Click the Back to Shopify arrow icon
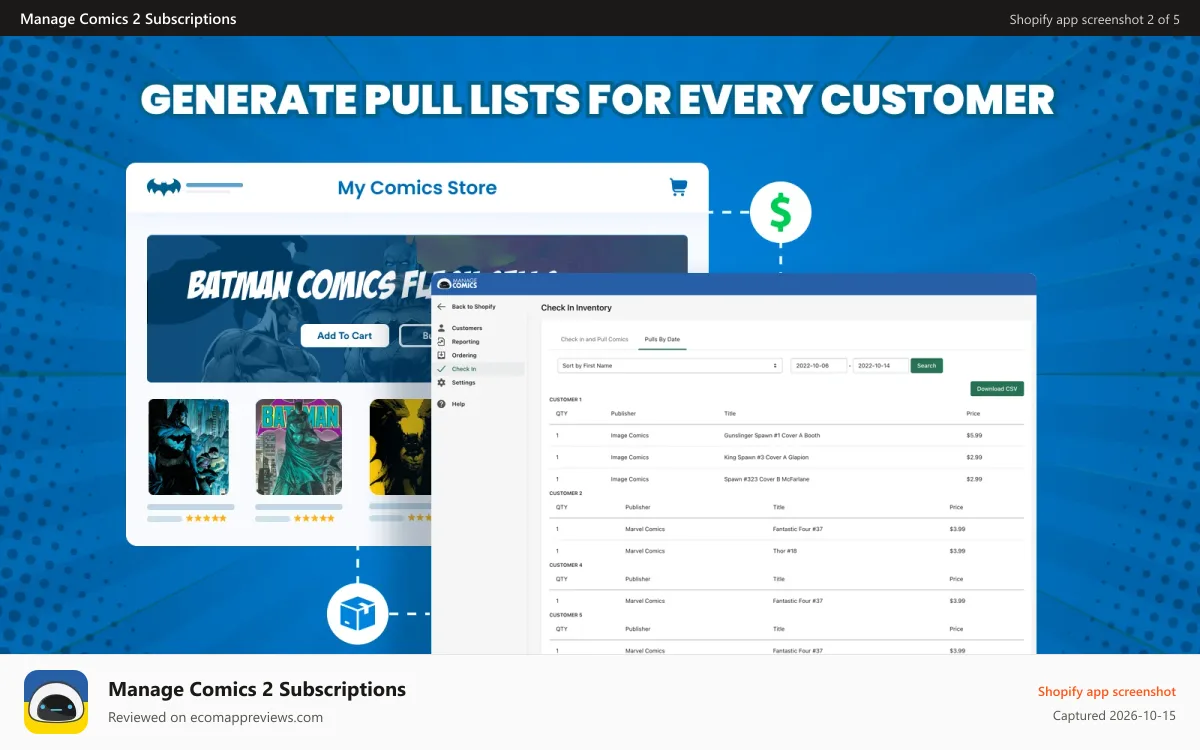Screen dimensions: 1200x750 coord(441,307)
